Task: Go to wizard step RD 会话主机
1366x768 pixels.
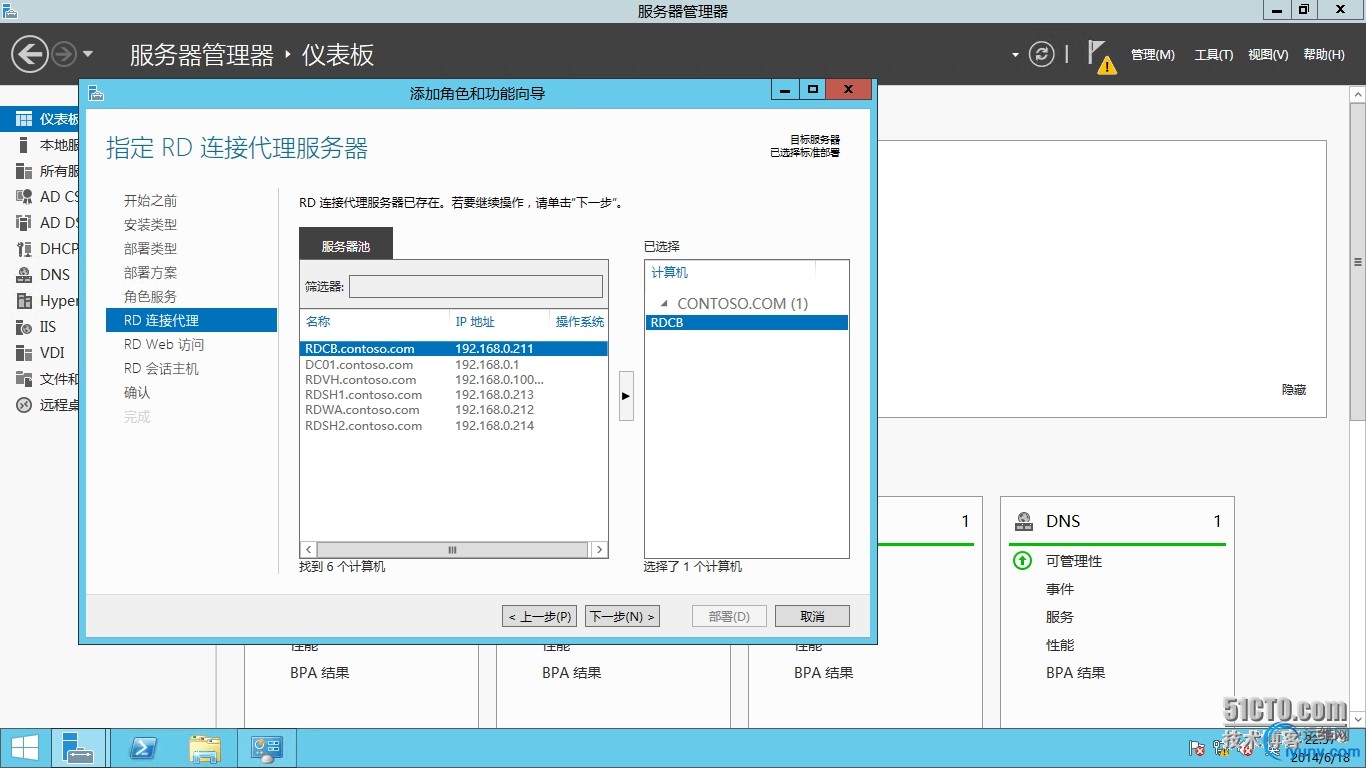Action: (161, 369)
